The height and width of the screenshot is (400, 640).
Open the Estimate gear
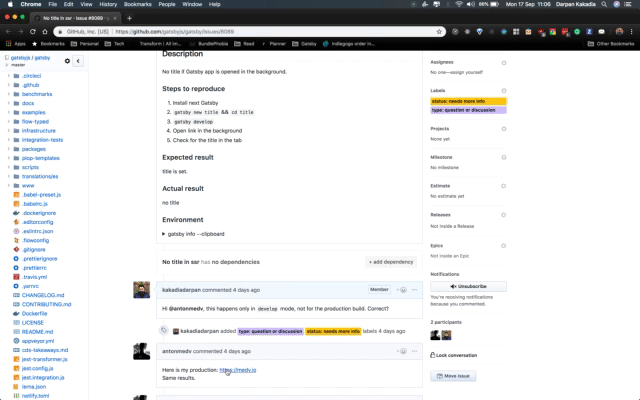point(504,186)
